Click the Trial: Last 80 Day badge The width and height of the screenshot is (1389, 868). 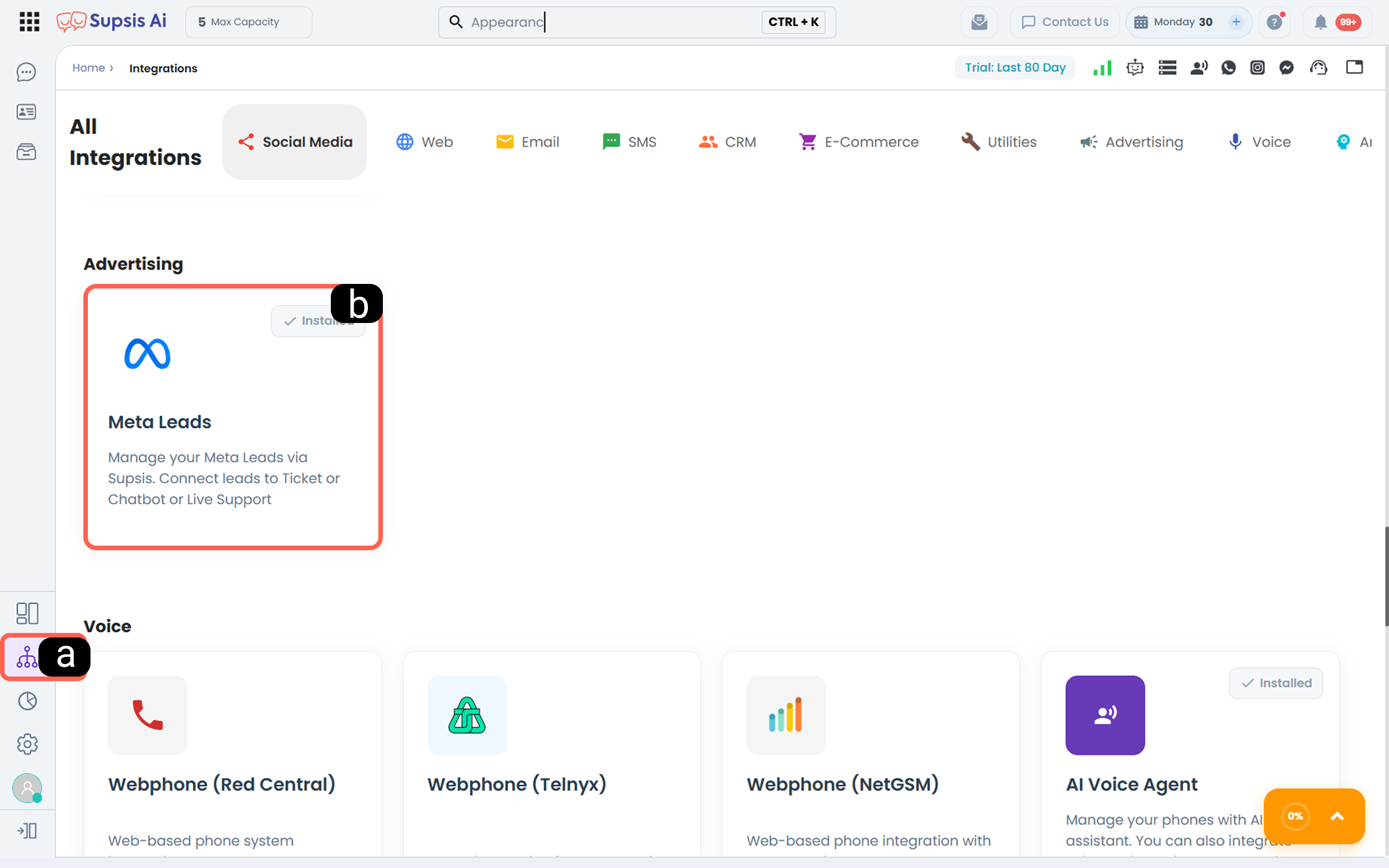[x=1015, y=68]
